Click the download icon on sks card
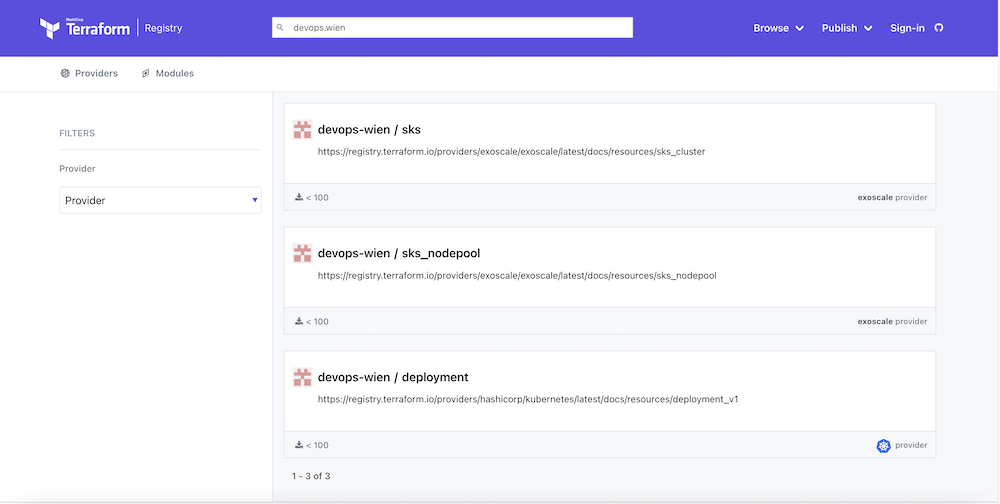Image resolution: width=1000 pixels, height=504 pixels. 299,197
